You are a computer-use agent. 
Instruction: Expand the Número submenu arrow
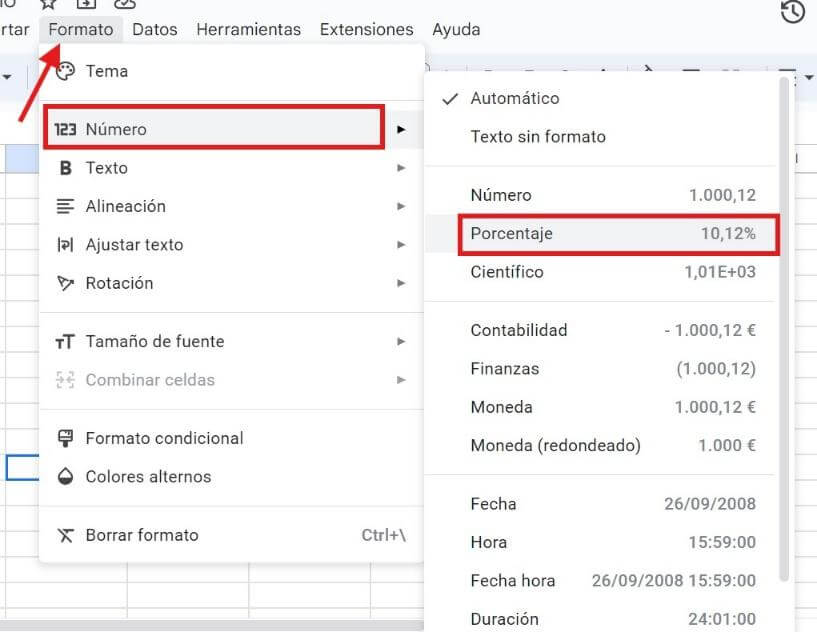[402, 128]
